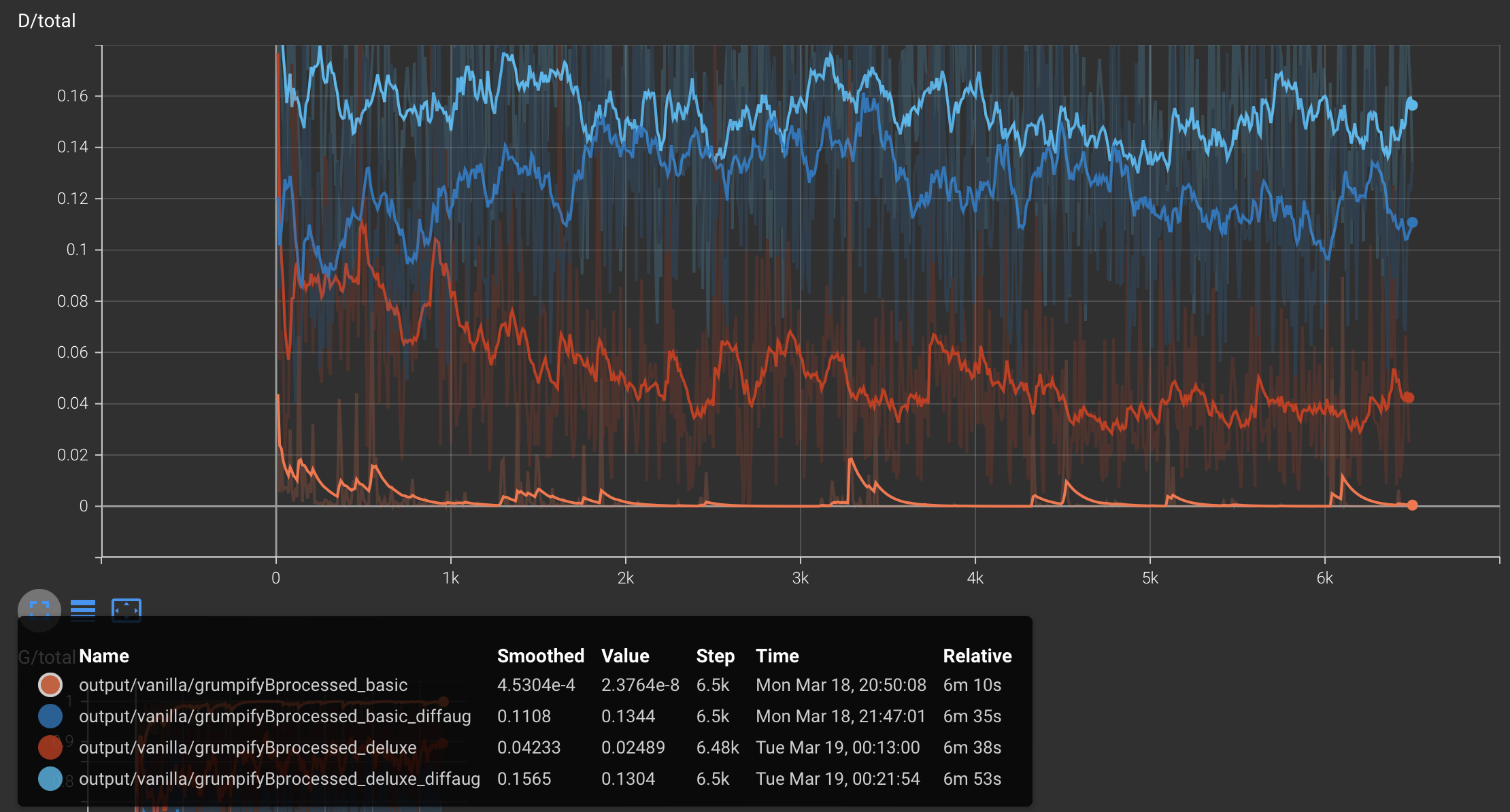Click run name output/vanilla/grumpifyBprocessed_deluxe_diffaug
Viewport: 1510px width, 812px height.
280,779
